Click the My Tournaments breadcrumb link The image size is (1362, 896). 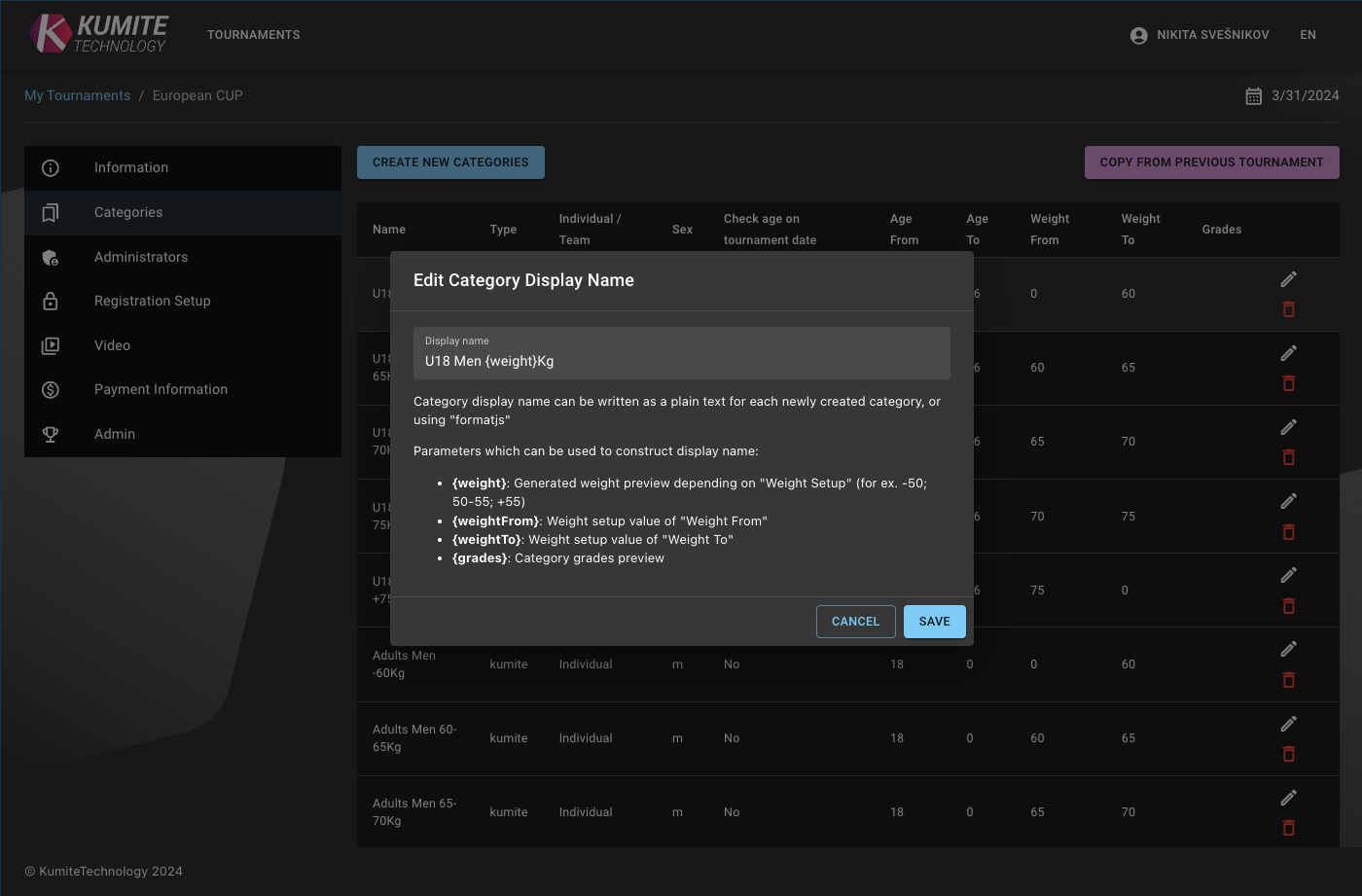click(77, 95)
